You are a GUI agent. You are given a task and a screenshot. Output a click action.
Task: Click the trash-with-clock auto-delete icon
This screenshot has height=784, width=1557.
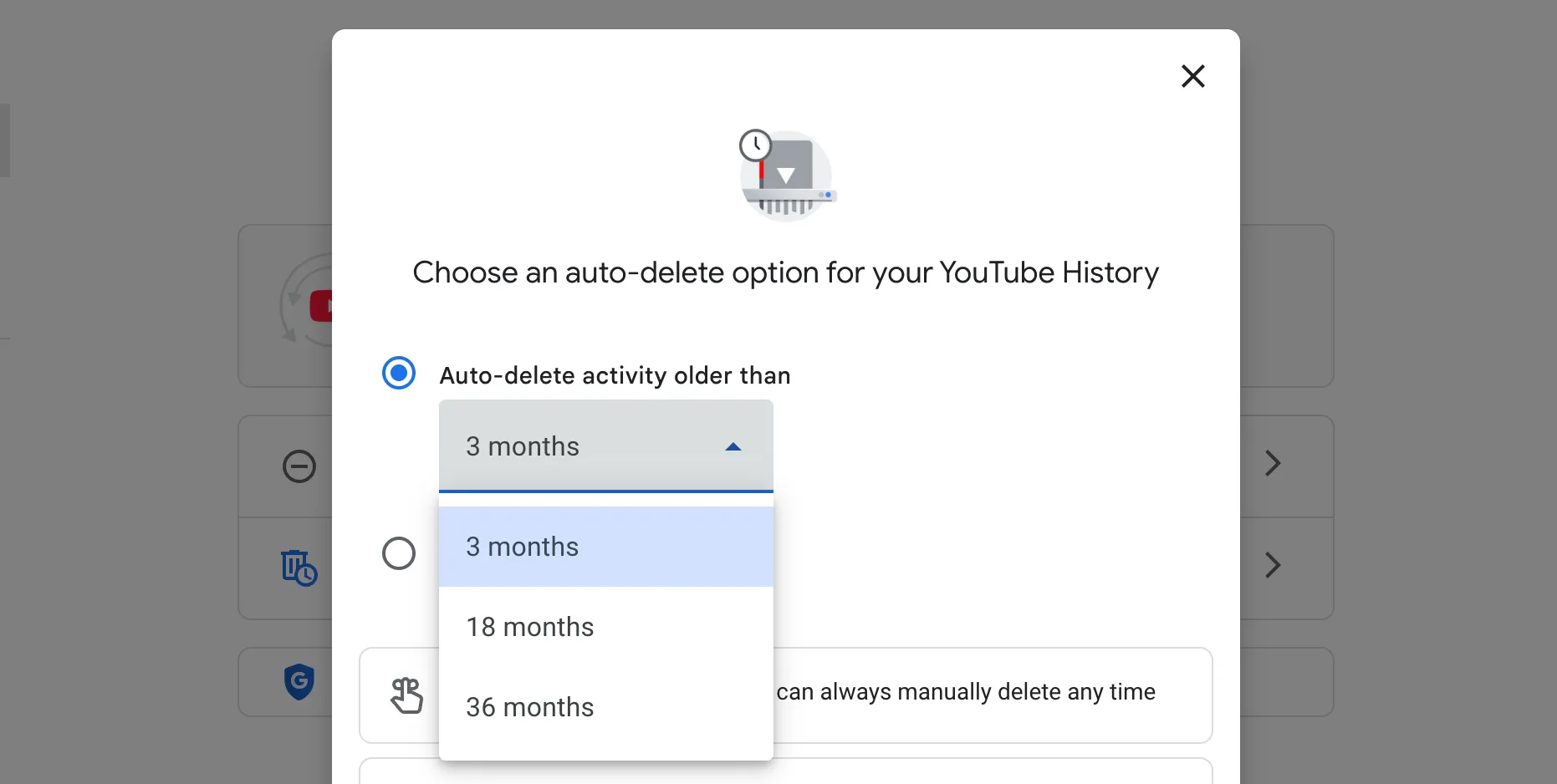(x=299, y=568)
